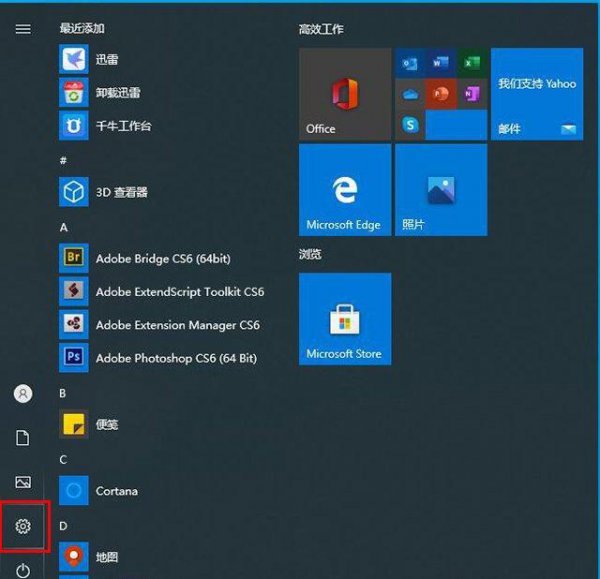Launch Adobe Photoshop CS6 (64 Bit)
Screen dimensions: 600x579
[158, 358]
